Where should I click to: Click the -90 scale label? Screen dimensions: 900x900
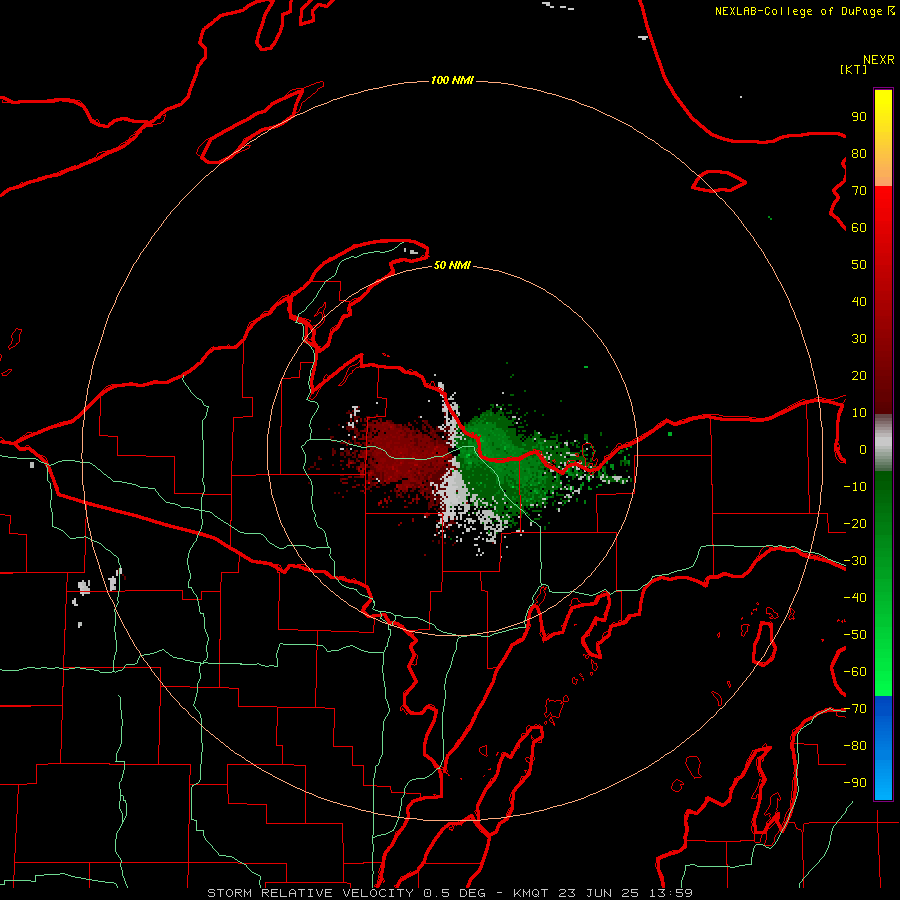pos(855,783)
